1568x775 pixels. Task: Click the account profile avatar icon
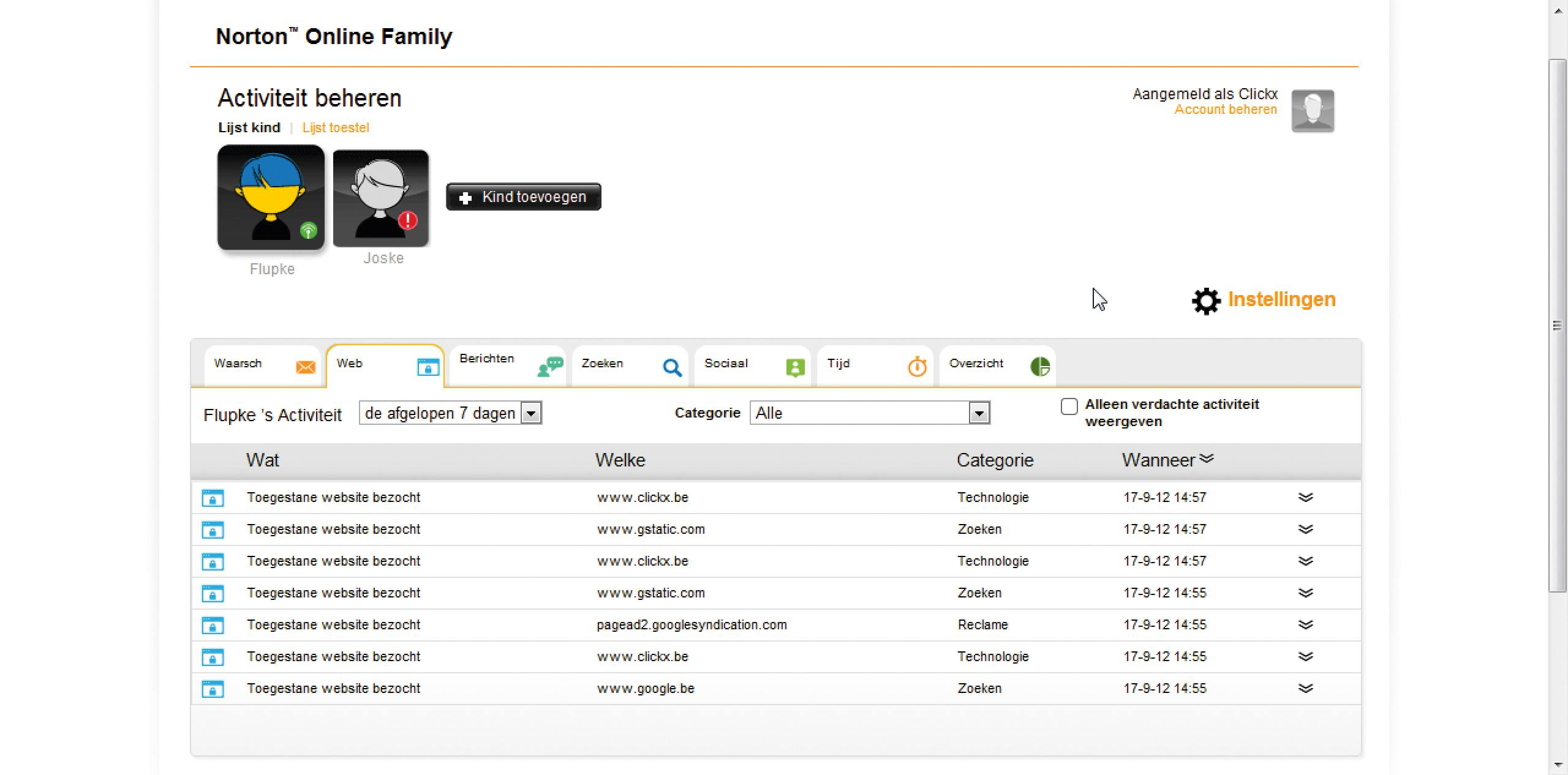pos(1313,111)
